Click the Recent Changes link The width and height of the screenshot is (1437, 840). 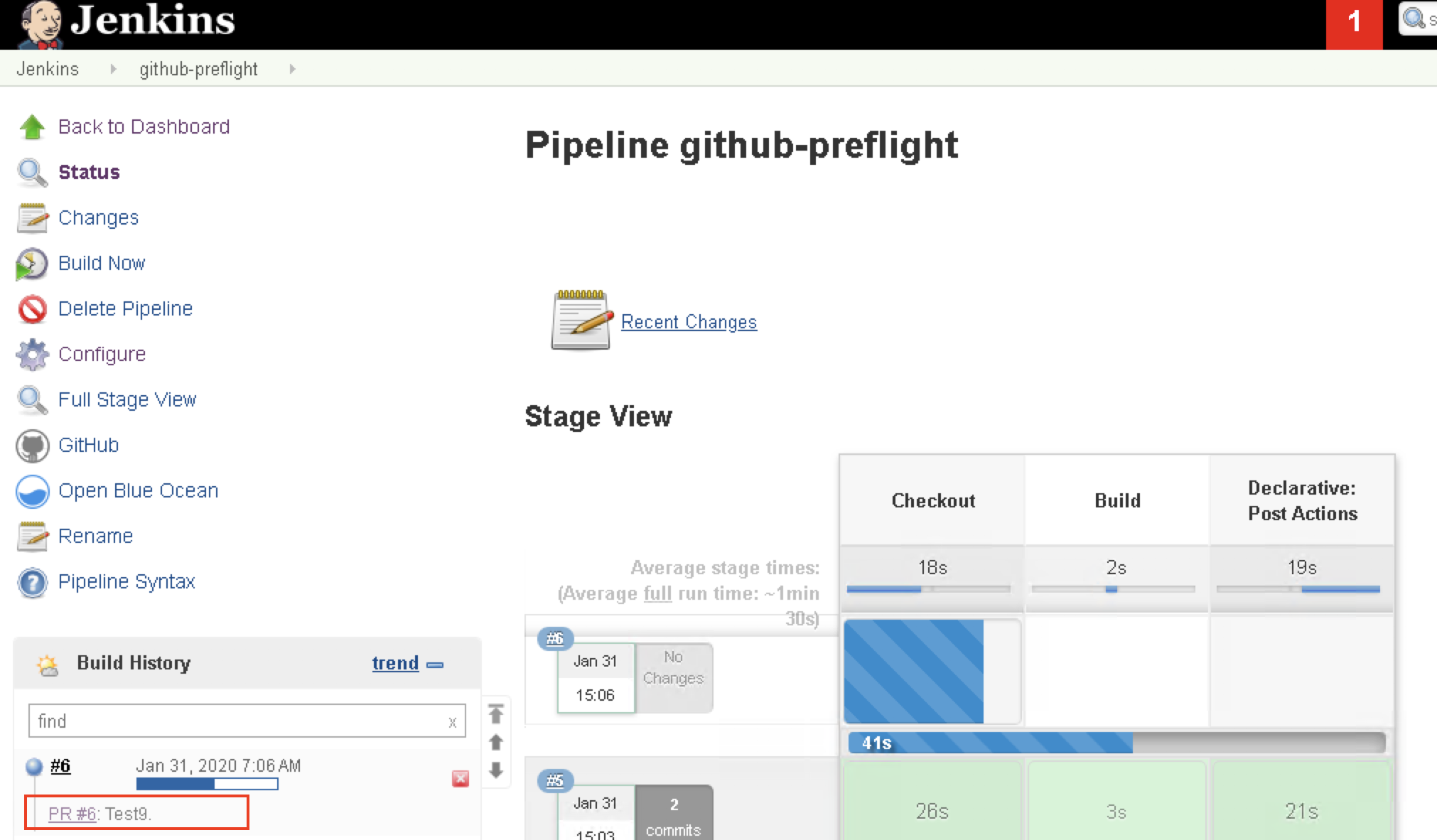tap(688, 322)
